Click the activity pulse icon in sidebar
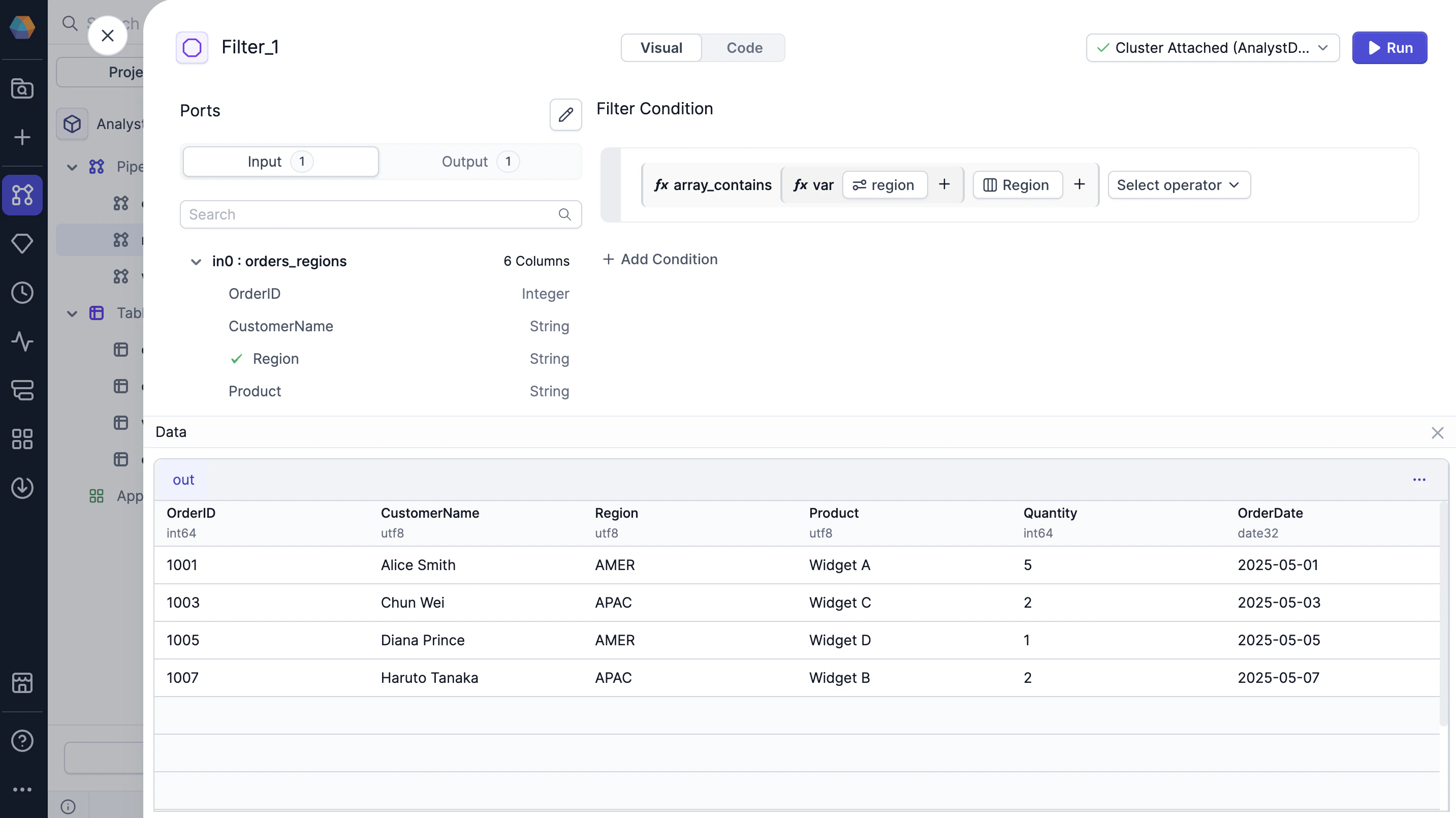Screen dimensions: 1456x818 22,341
